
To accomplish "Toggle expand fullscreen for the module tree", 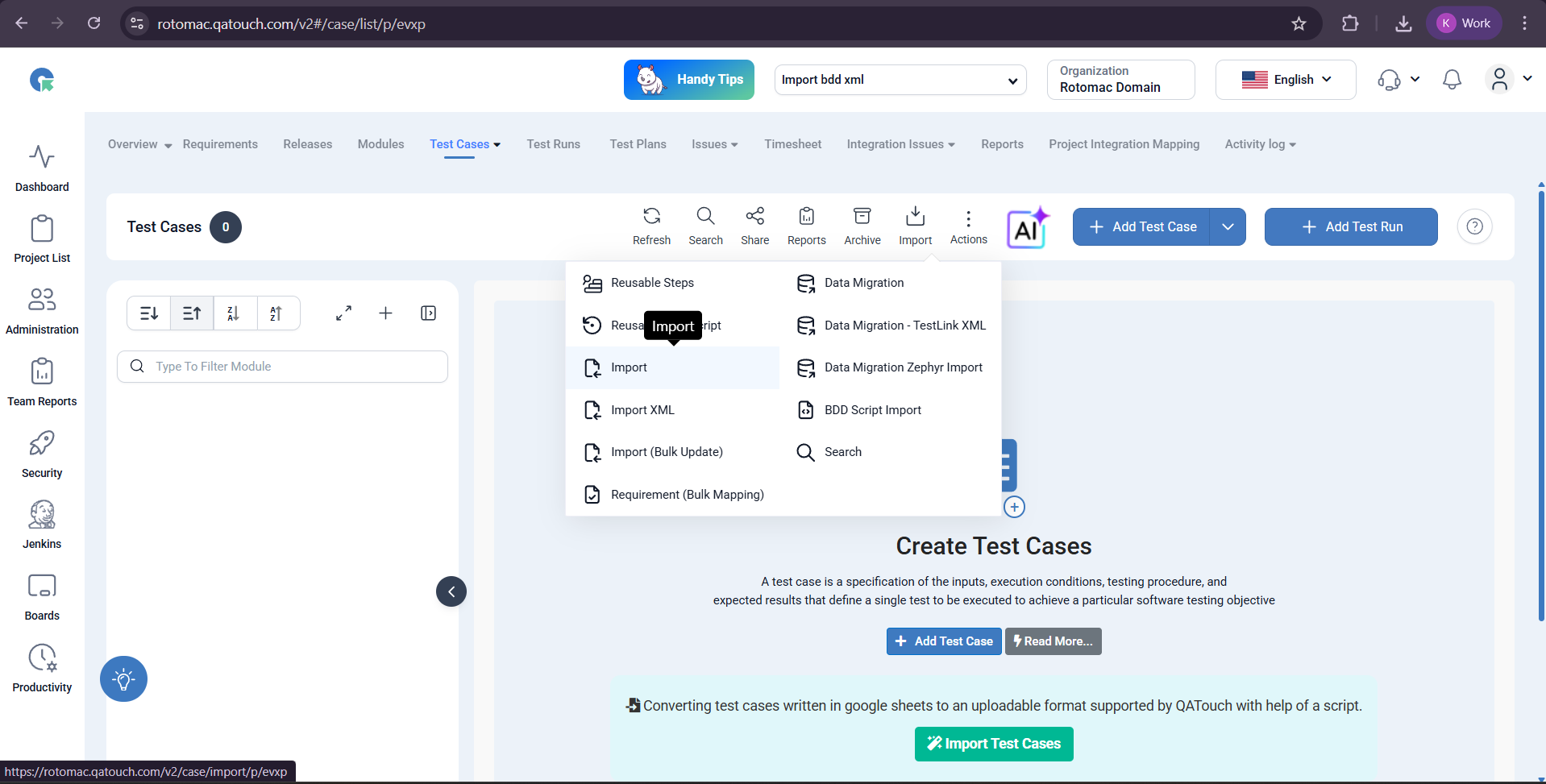I will click(343, 313).
